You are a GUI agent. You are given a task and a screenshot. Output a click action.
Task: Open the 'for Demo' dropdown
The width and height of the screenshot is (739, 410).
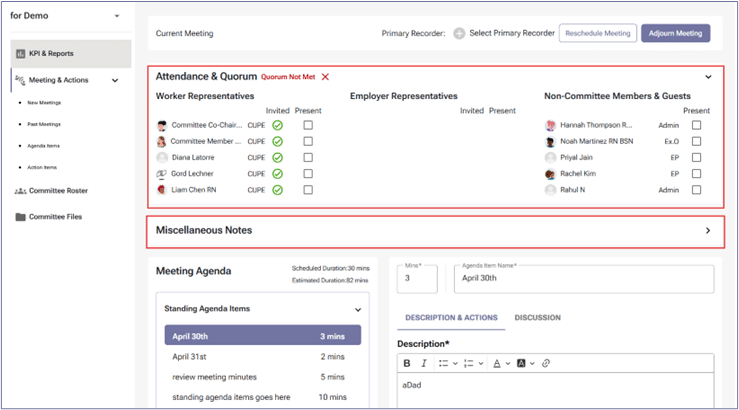(116, 16)
